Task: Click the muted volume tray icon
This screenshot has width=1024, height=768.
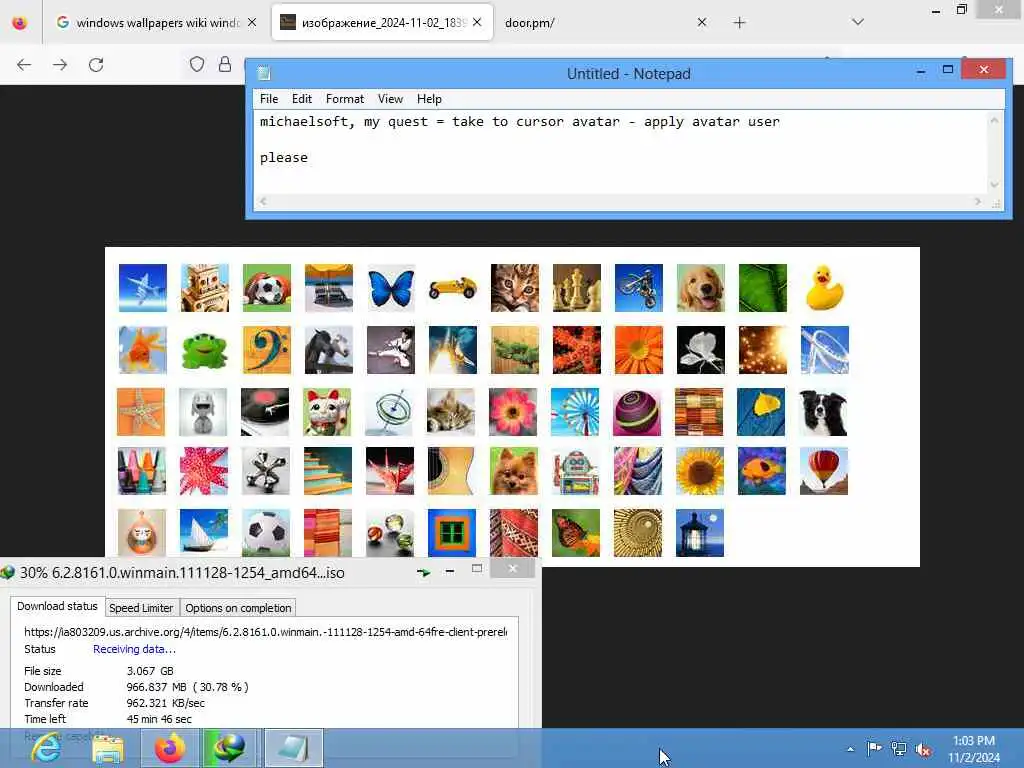Action: click(x=923, y=749)
